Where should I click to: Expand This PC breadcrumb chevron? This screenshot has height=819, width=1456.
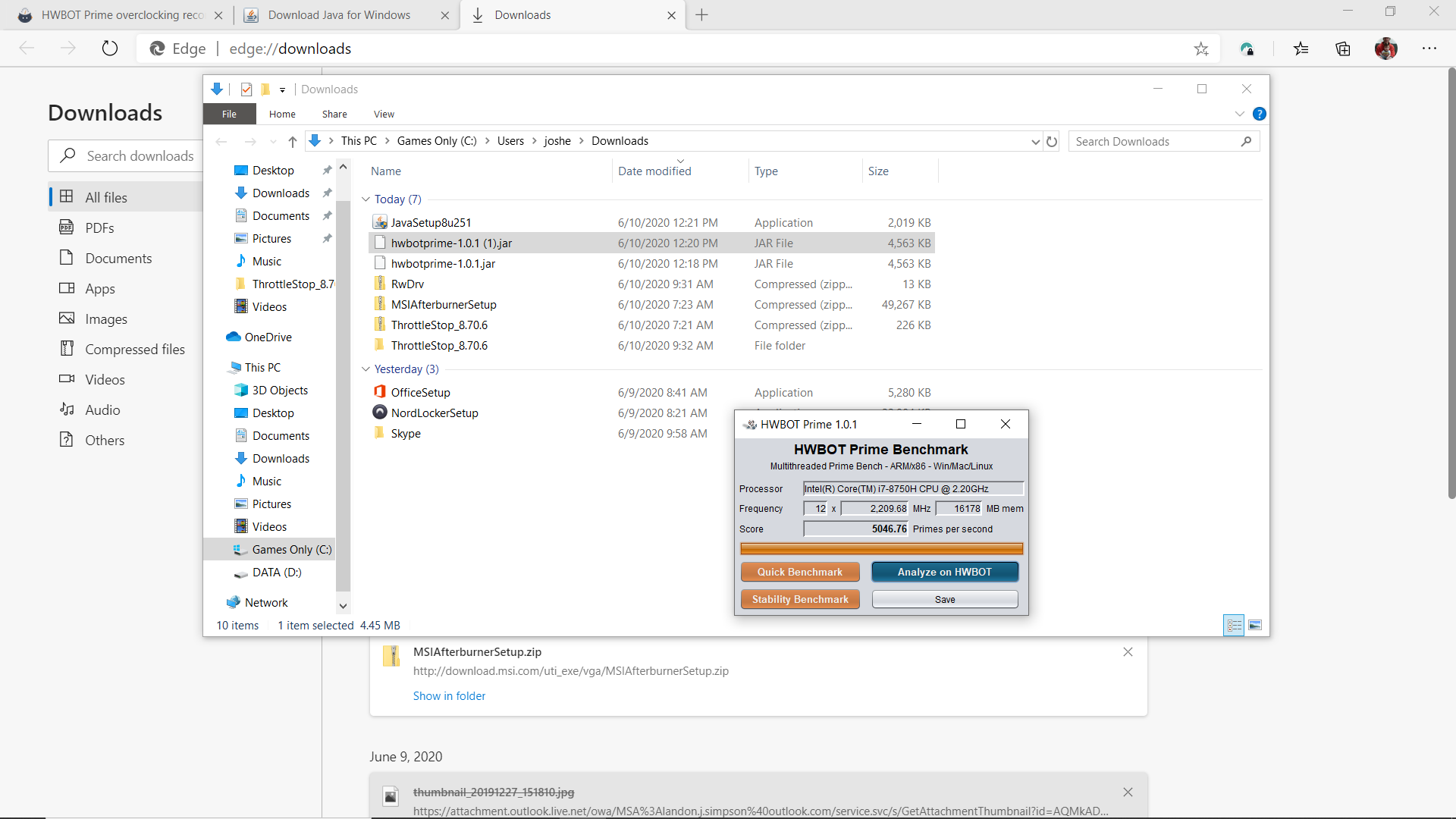pyautogui.click(x=387, y=141)
